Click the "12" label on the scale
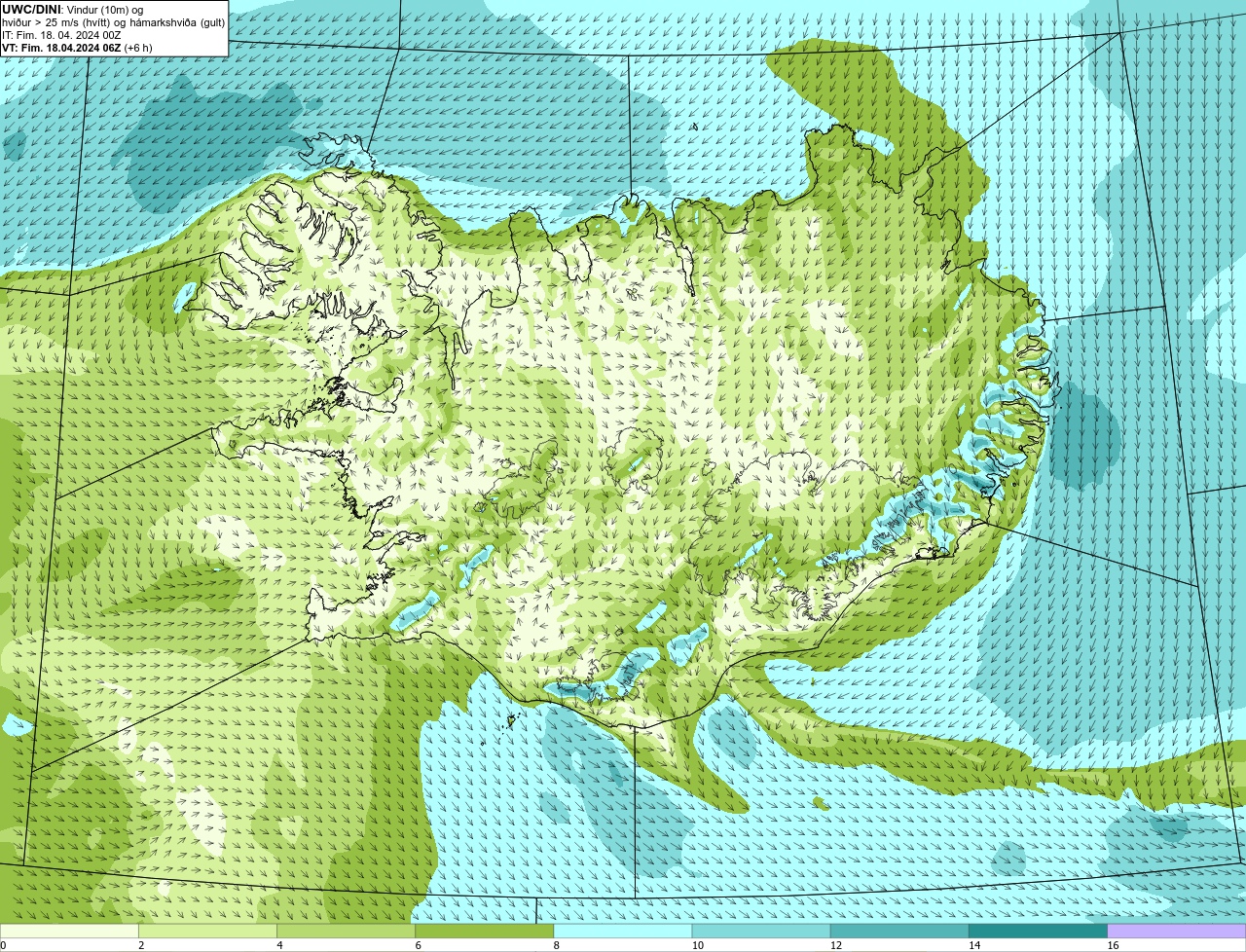 click(835, 945)
